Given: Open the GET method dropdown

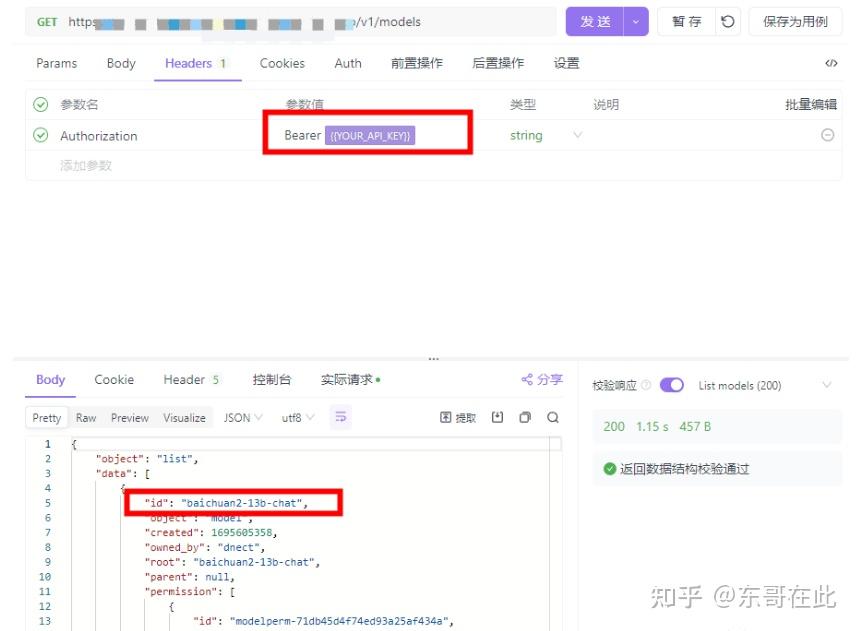Looking at the screenshot, I should coord(46,20).
